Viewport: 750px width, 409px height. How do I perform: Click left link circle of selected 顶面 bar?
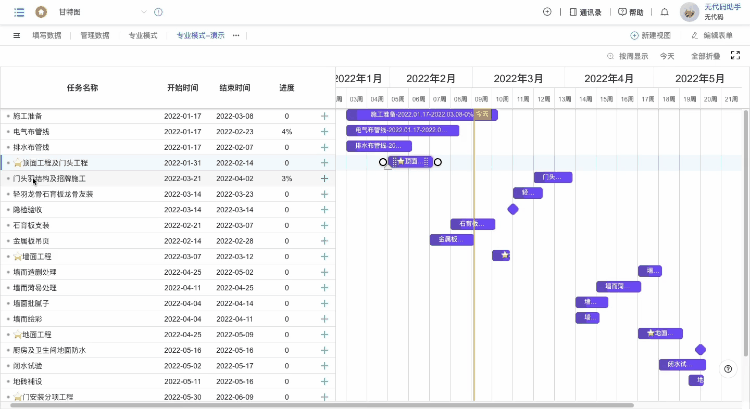coord(383,162)
